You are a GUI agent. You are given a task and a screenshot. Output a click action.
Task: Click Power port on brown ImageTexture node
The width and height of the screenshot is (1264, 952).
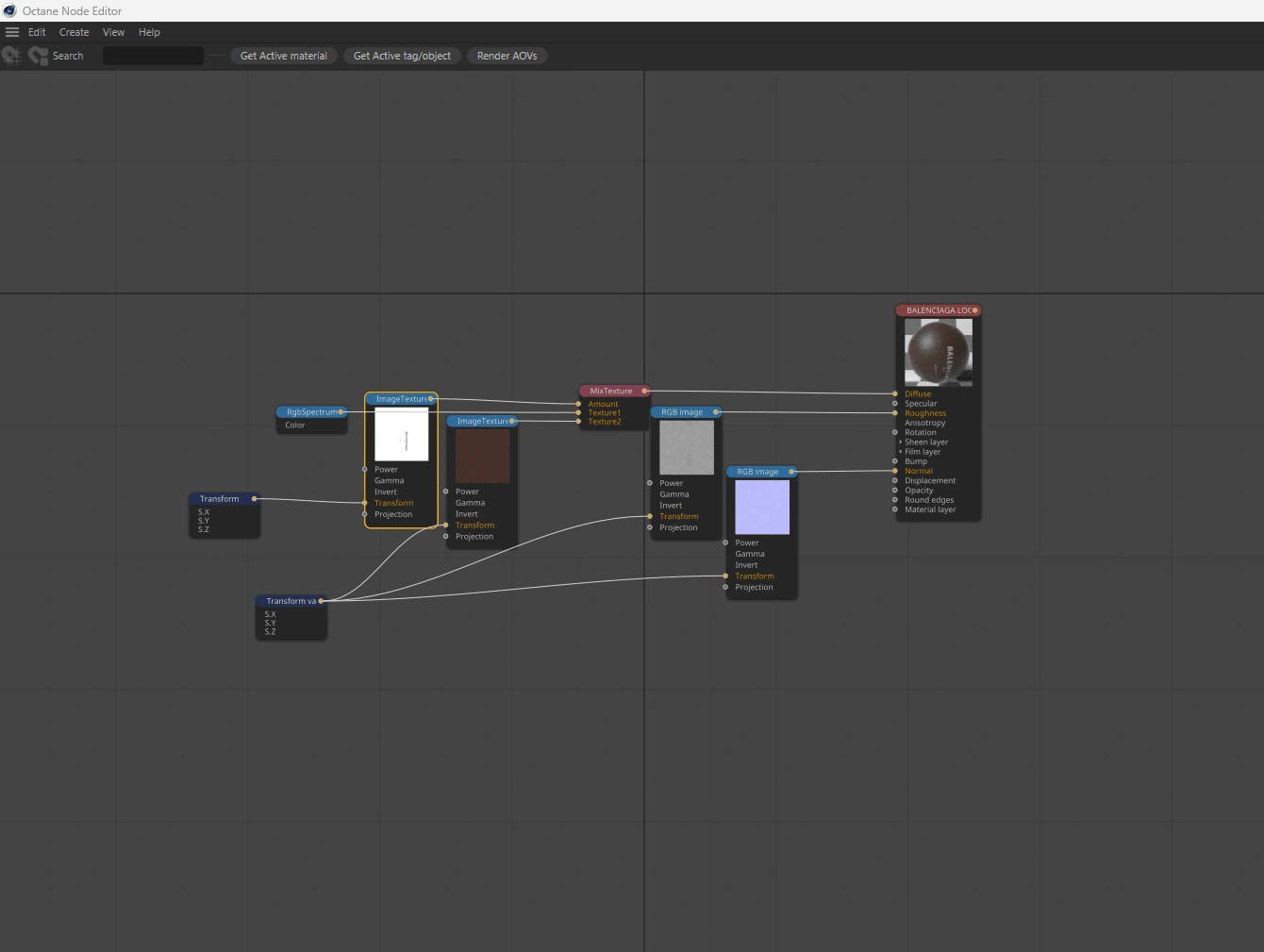pos(446,492)
